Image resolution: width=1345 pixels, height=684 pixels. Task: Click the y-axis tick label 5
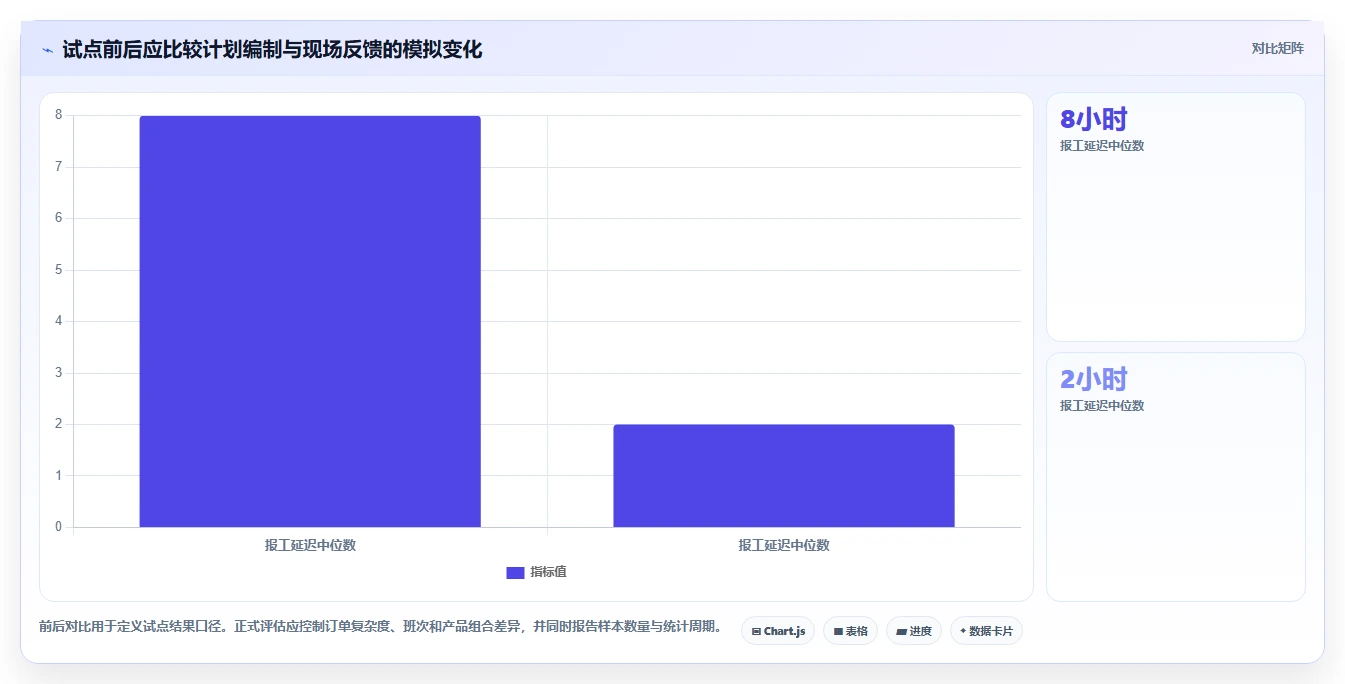pyautogui.click(x=59, y=270)
